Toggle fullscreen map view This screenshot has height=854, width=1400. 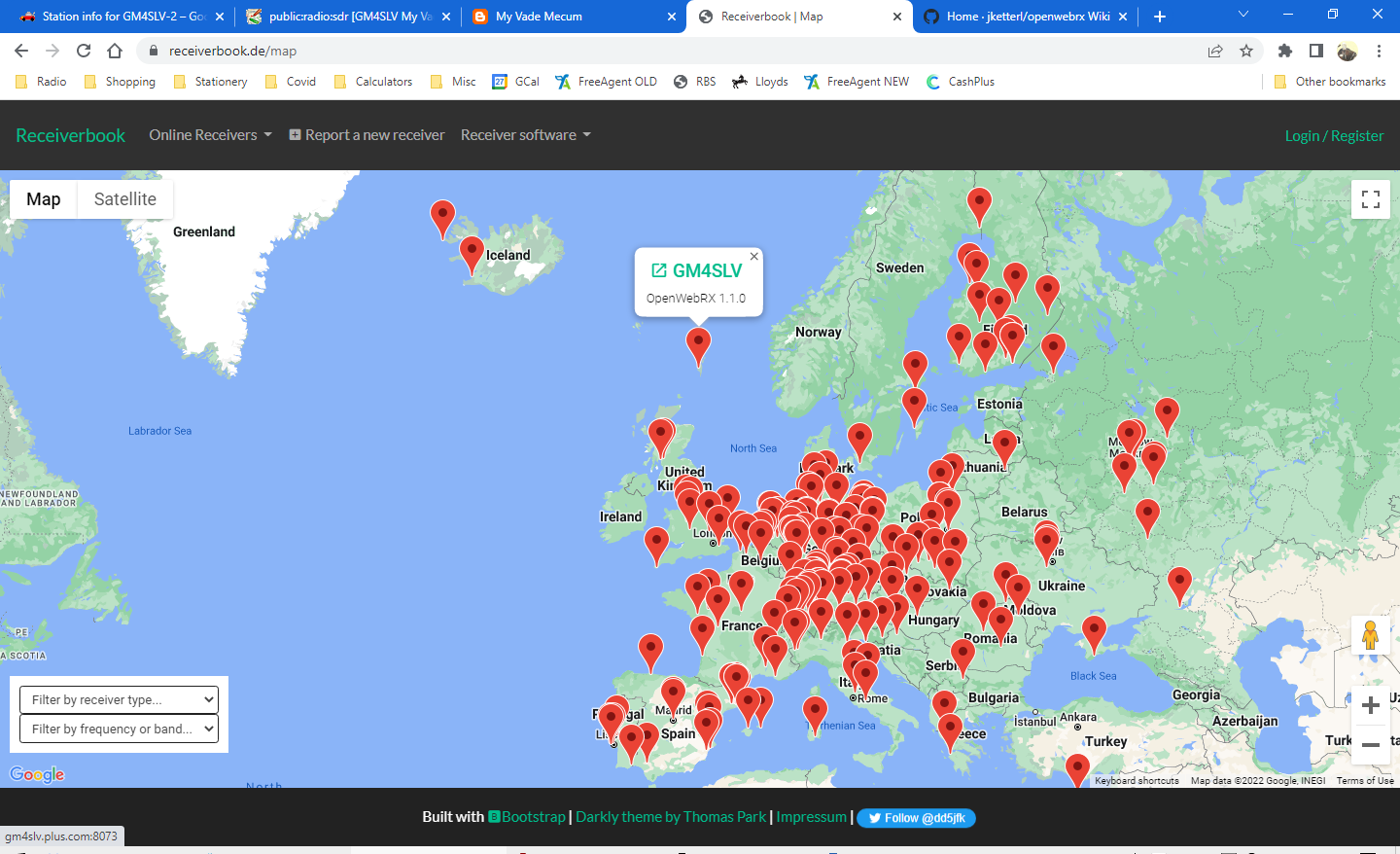1371,199
